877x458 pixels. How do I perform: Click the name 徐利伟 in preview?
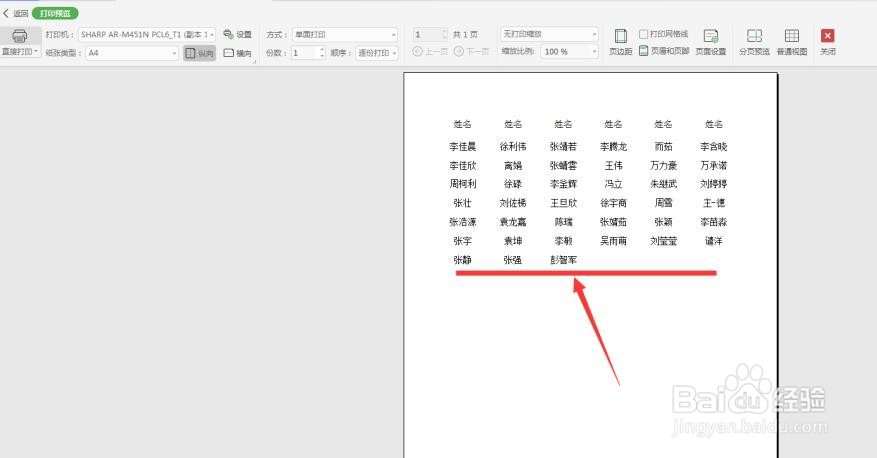coord(513,147)
